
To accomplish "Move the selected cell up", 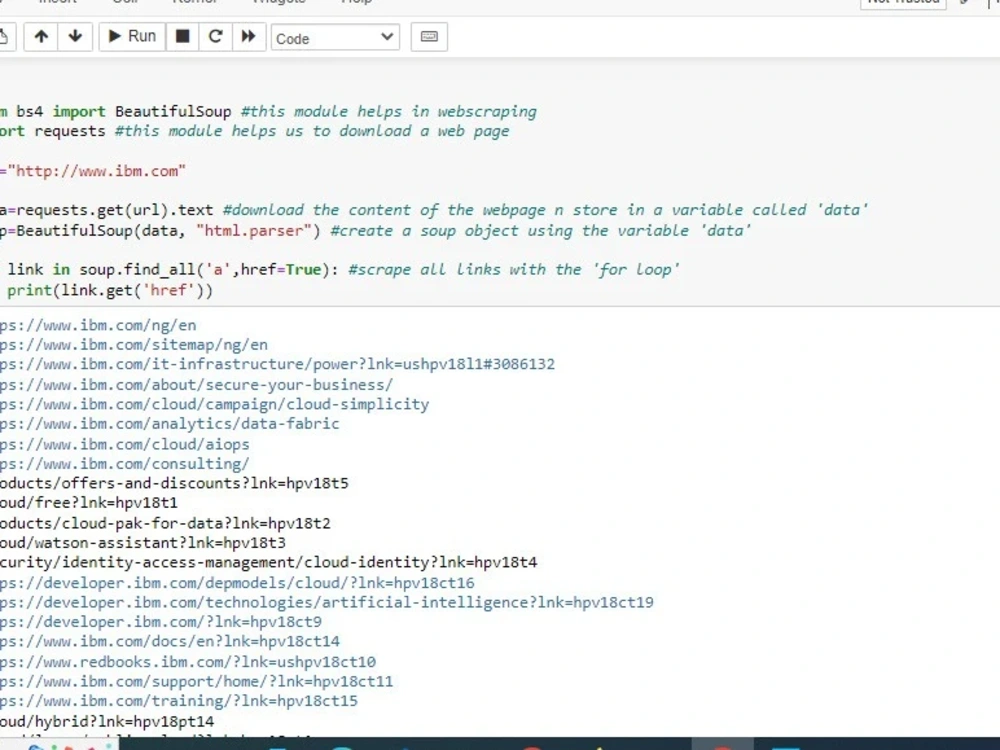I will [41, 36].
